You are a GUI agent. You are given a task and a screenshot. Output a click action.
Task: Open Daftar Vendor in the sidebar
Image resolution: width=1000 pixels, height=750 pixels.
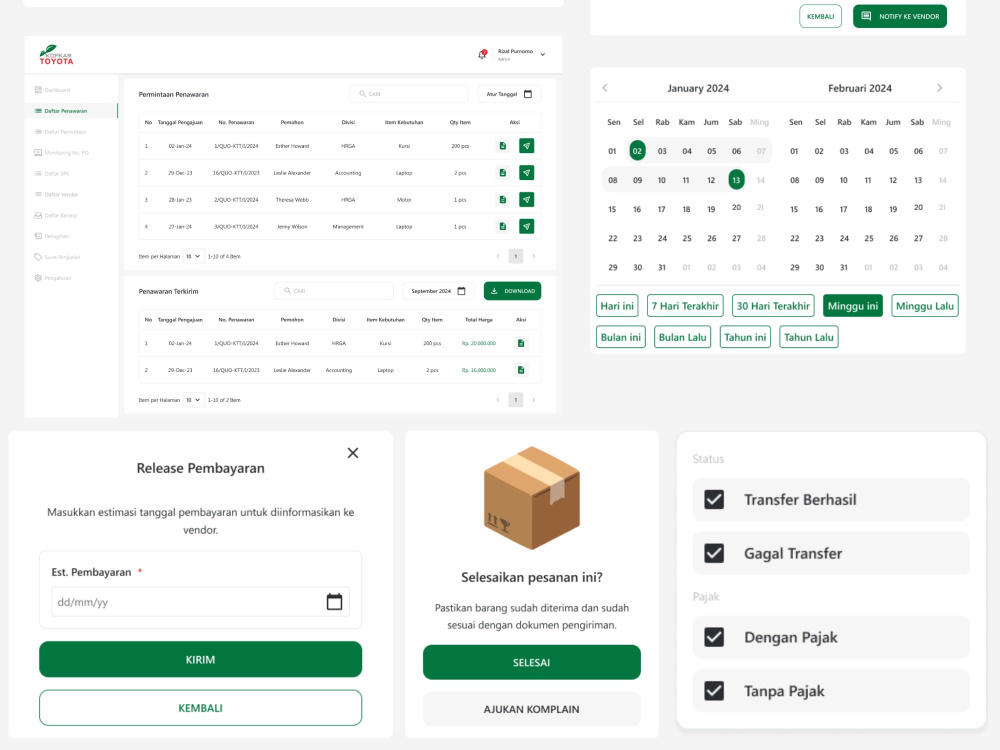click(56, 195)
